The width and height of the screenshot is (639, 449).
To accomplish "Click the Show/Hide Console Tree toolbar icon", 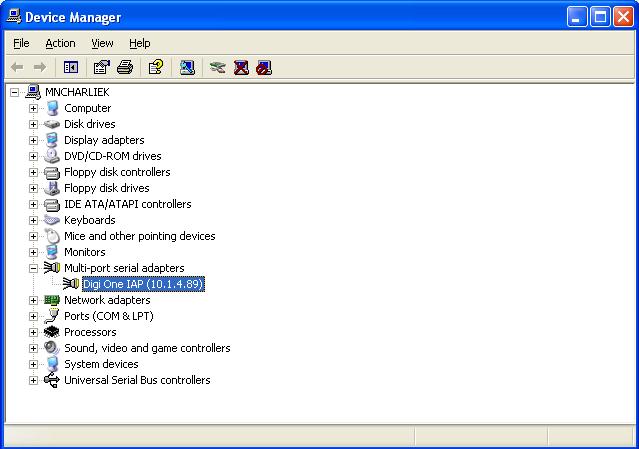I will point(71,68).
